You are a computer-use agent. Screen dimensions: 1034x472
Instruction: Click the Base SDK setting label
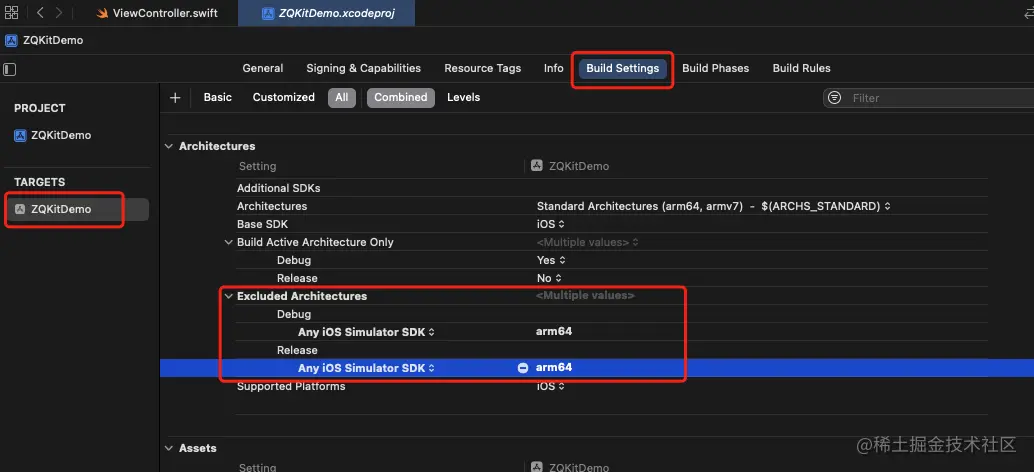pyautogui.click(x=262, y=224)
